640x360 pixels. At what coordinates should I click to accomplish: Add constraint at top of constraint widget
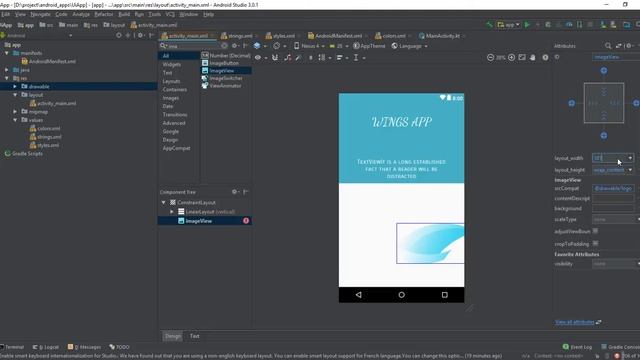(x=604, y=71)
